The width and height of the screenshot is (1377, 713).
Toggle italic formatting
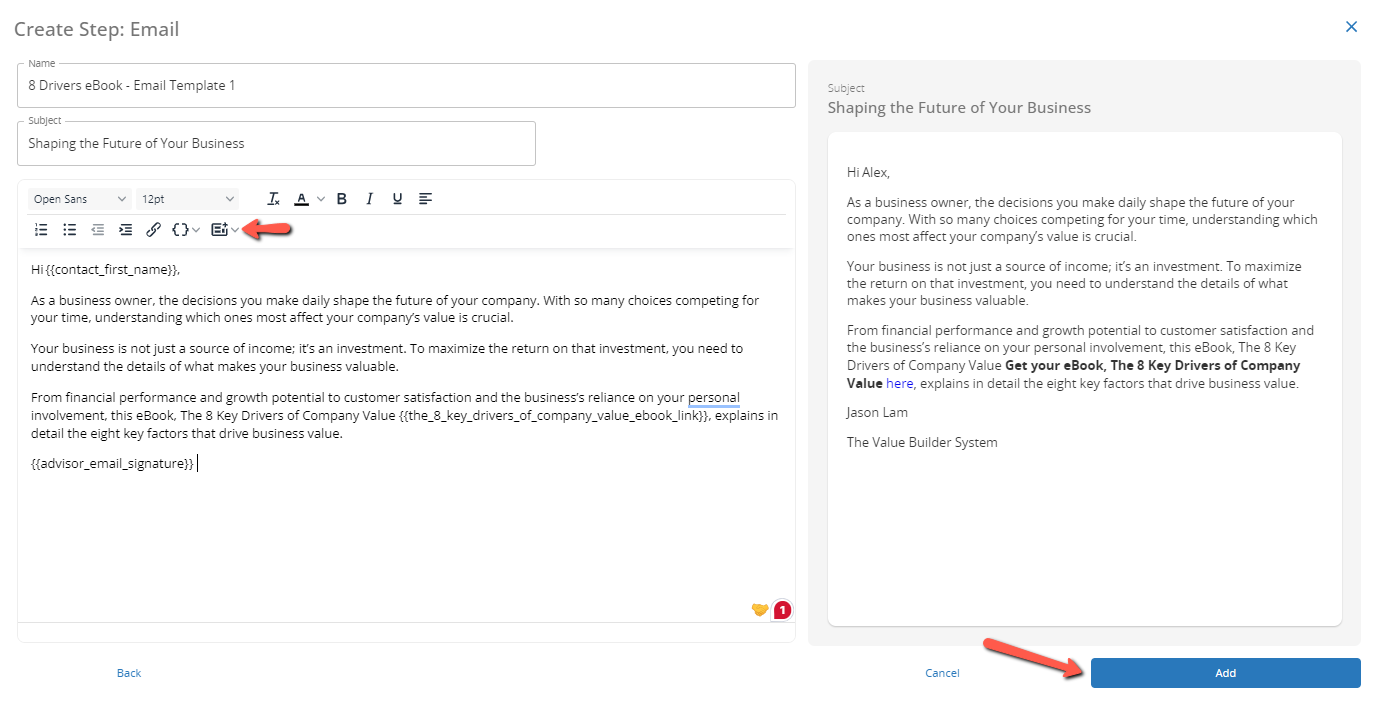(x=369, y=198)
